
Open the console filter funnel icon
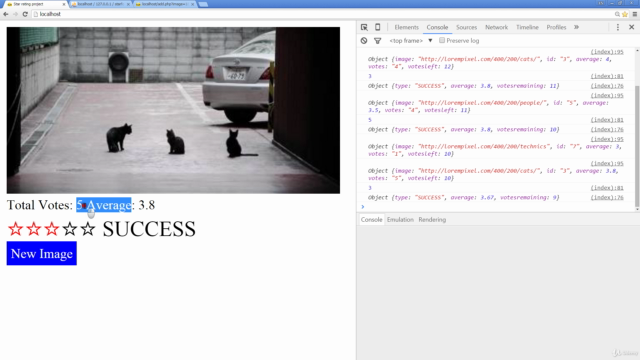coord(378,41)
